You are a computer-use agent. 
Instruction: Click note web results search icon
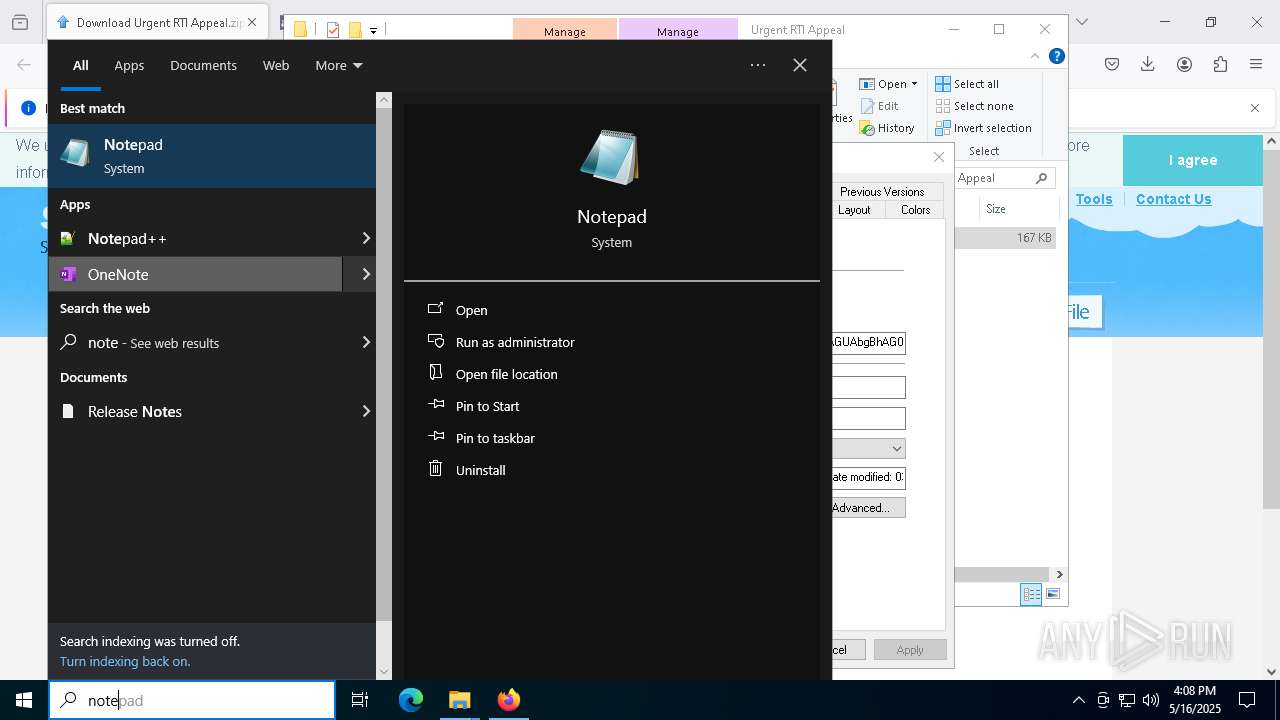coord(68,342)
